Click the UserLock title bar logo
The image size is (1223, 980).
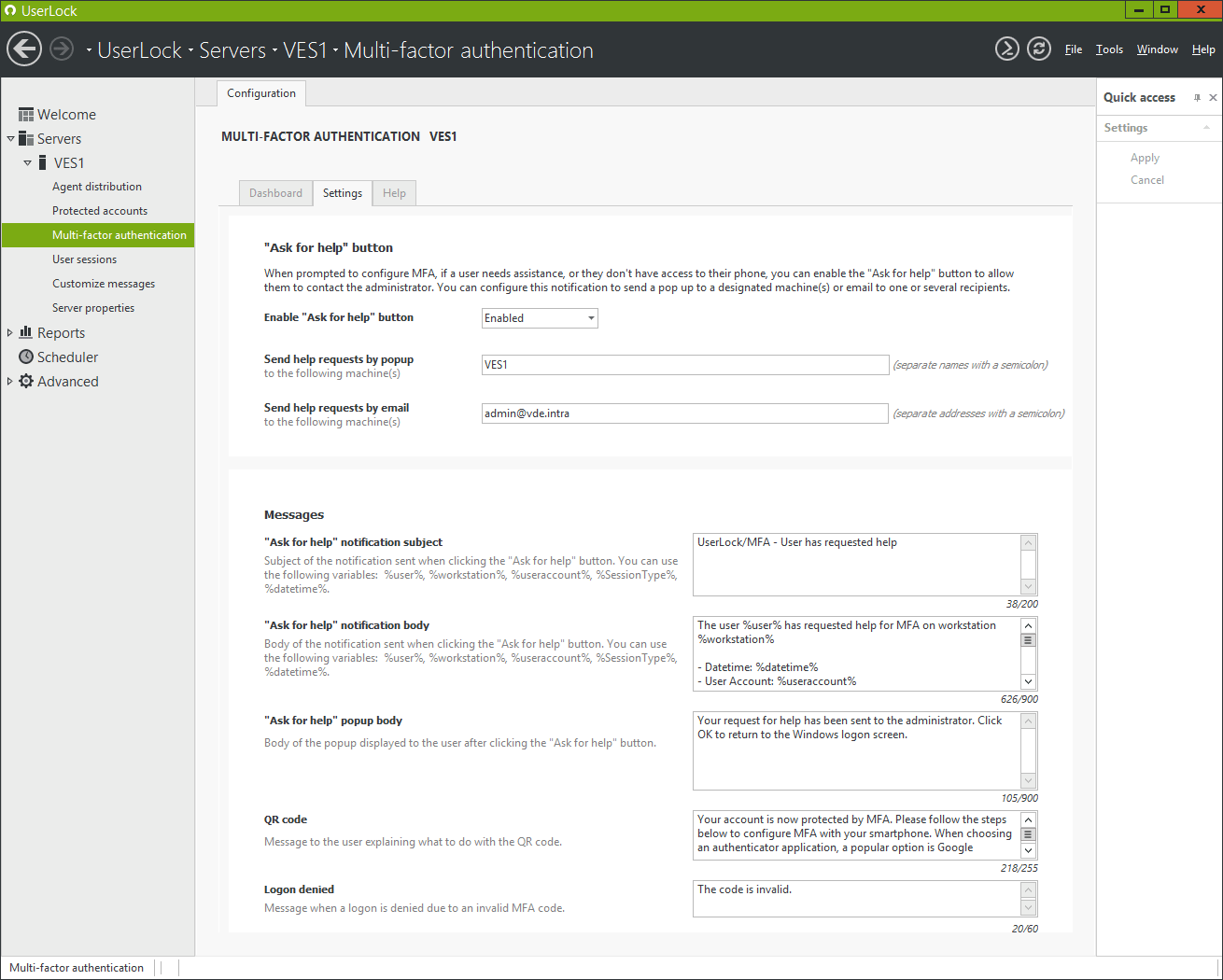[x=10, y=10]
